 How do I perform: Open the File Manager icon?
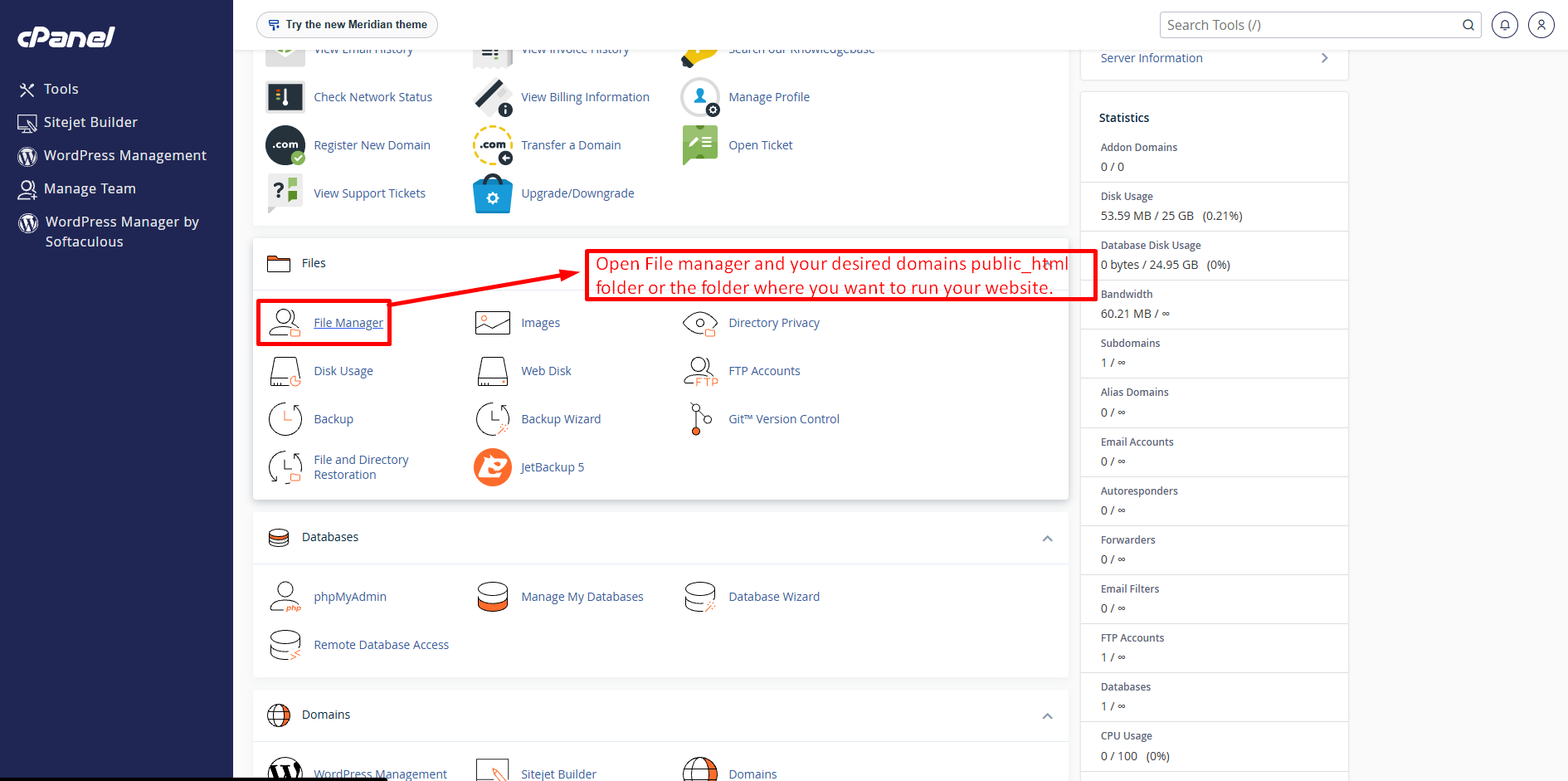click(x=285, y=322)
